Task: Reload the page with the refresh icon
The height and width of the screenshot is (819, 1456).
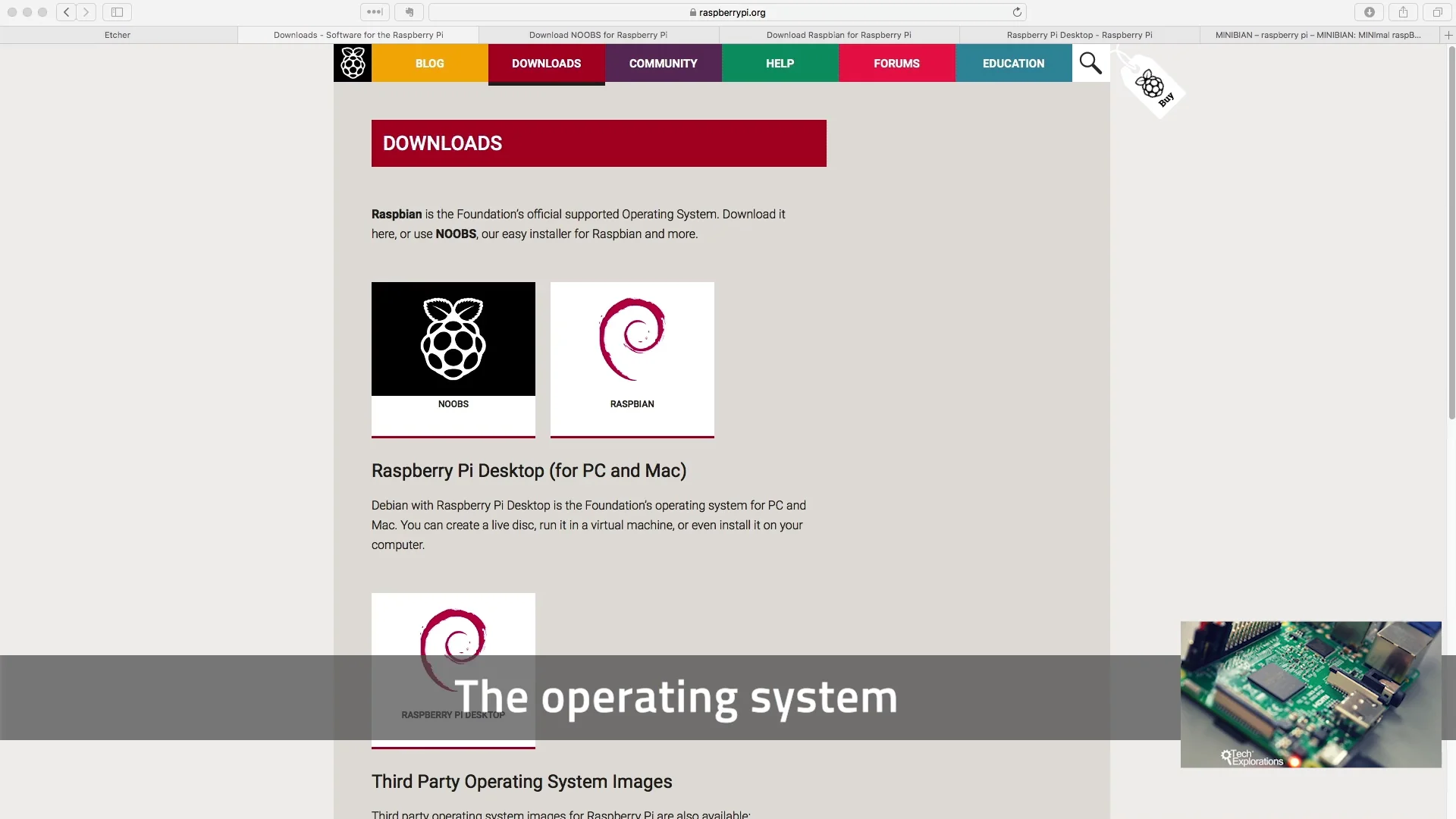Action: click(x=1017, y=12)
